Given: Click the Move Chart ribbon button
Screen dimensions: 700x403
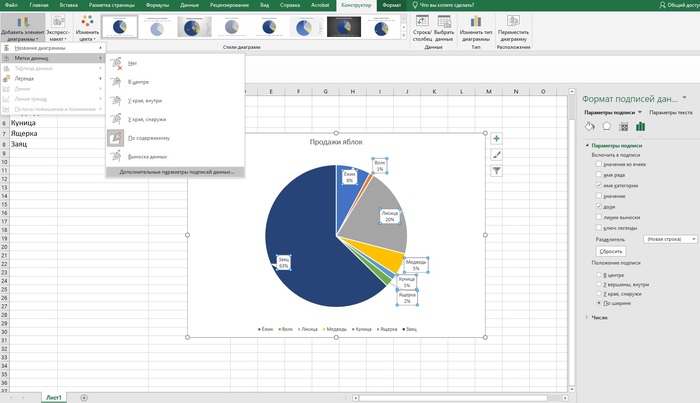Looking at the screenshot, I should [516, 25].
